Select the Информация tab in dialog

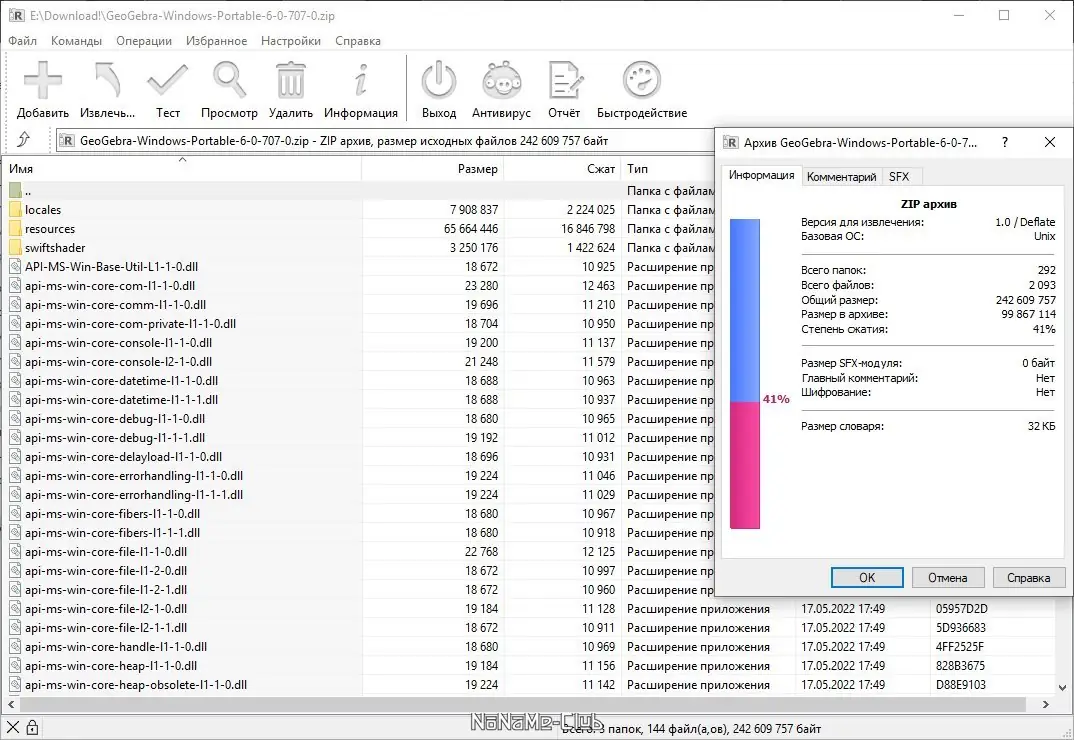pyautogui.click(x=761, y=175)
